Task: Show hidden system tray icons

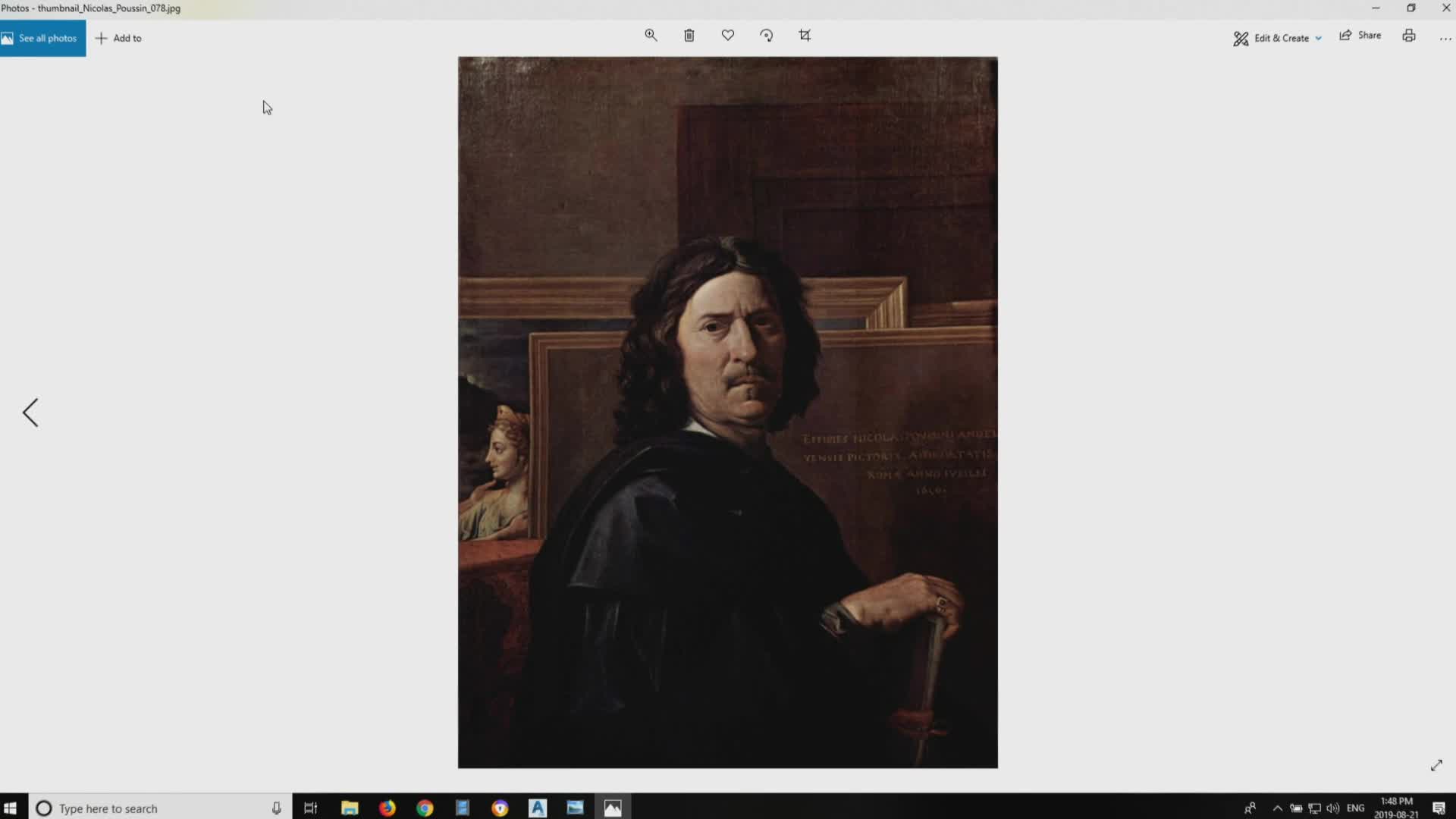Action: pos(1277,808)
